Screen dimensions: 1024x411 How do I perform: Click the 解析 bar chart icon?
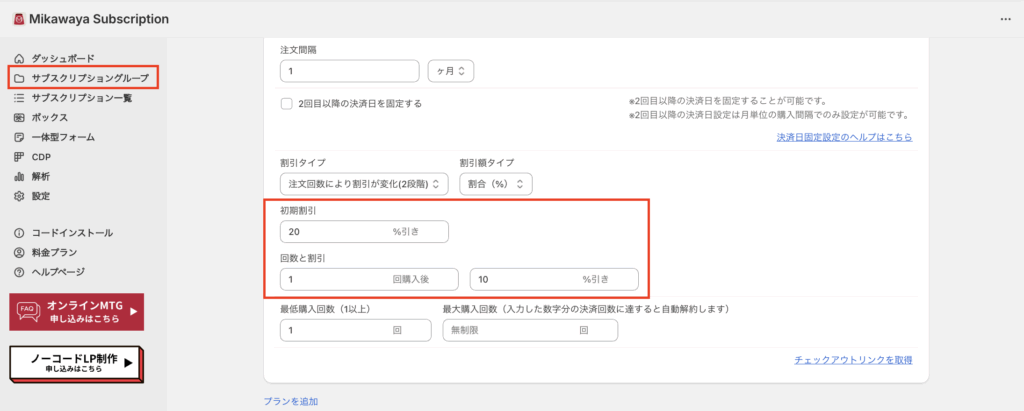point(20,176)
